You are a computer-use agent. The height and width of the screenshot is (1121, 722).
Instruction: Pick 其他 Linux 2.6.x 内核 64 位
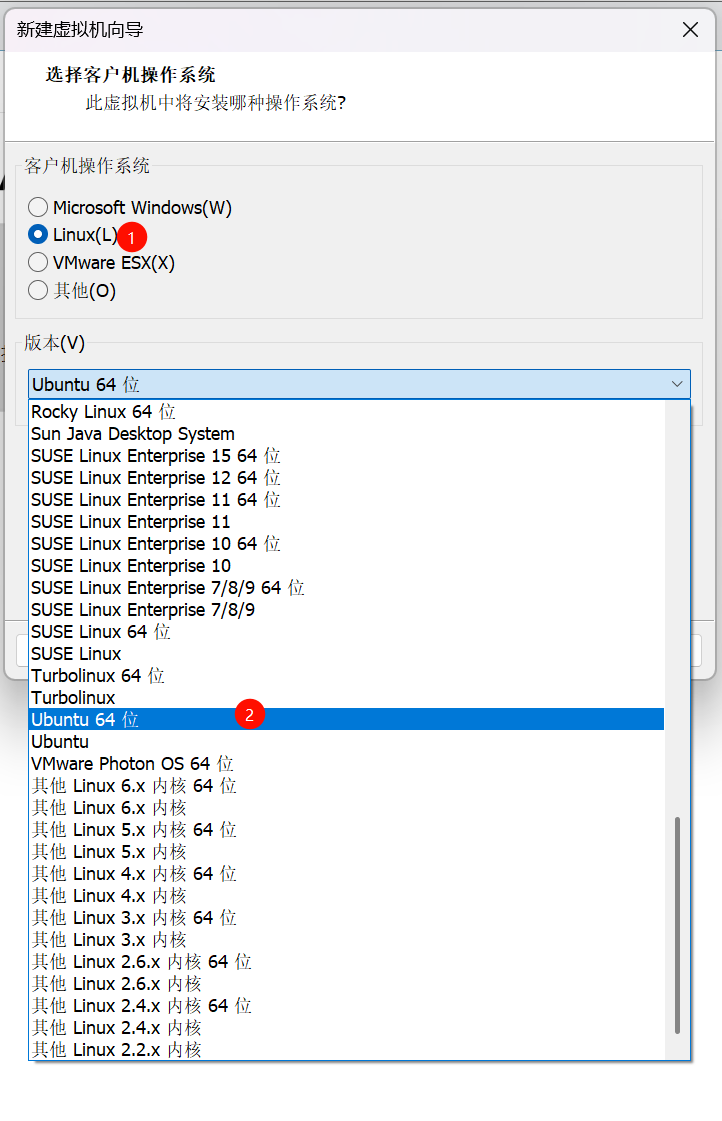(347, 962)
